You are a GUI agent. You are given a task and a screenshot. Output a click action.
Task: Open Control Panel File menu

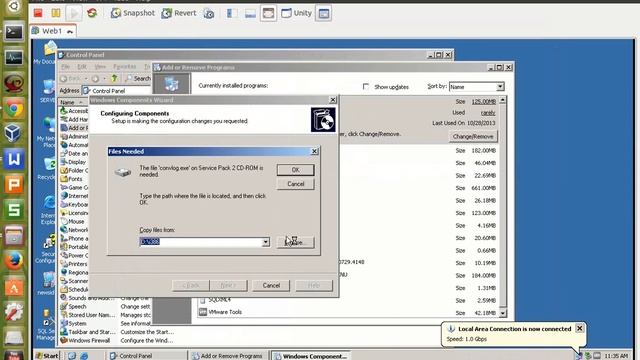click(65, 67)
